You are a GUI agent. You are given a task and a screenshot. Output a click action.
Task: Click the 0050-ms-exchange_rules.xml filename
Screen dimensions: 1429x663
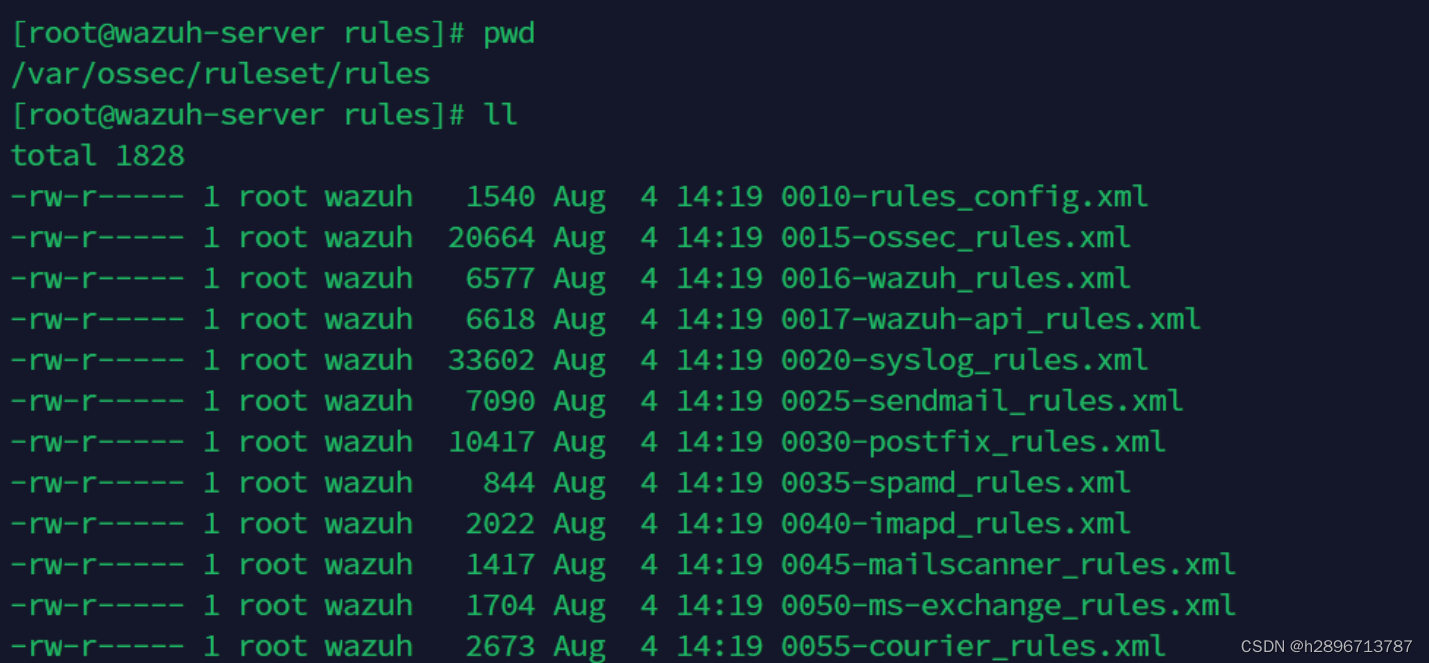pyautogui.click(x=1008, y=607)
